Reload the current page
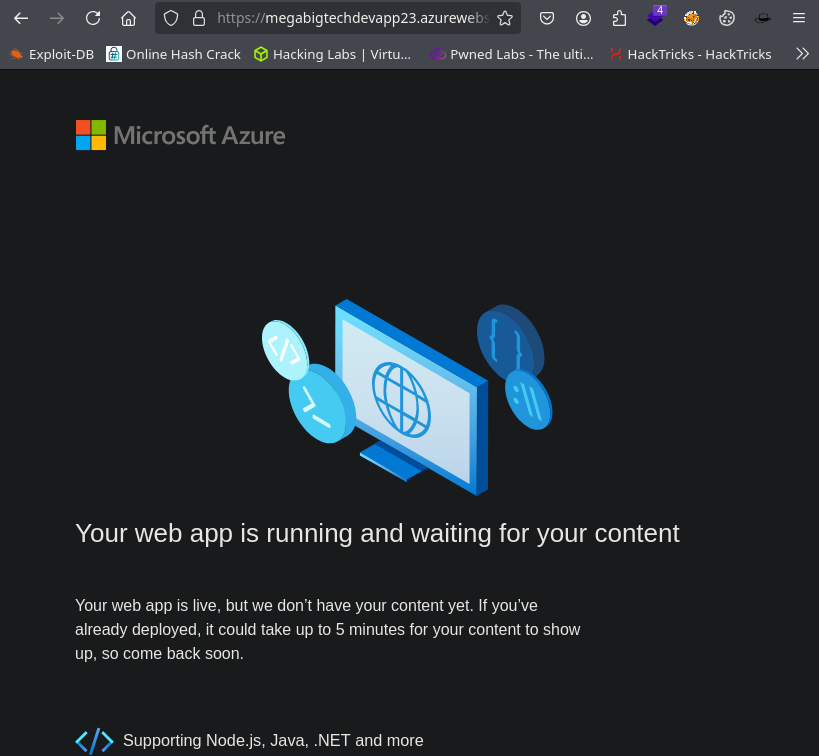This screenshot has width=819, height=756. click(x=93, y=18)
